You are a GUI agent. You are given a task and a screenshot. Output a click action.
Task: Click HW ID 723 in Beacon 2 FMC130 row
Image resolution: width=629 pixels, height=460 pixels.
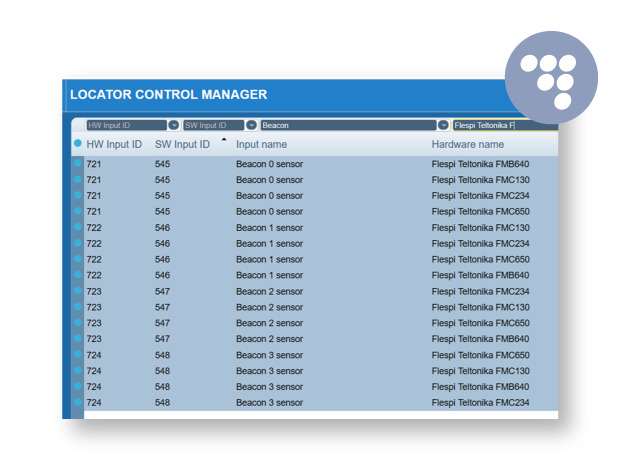[x=94, y=307]
